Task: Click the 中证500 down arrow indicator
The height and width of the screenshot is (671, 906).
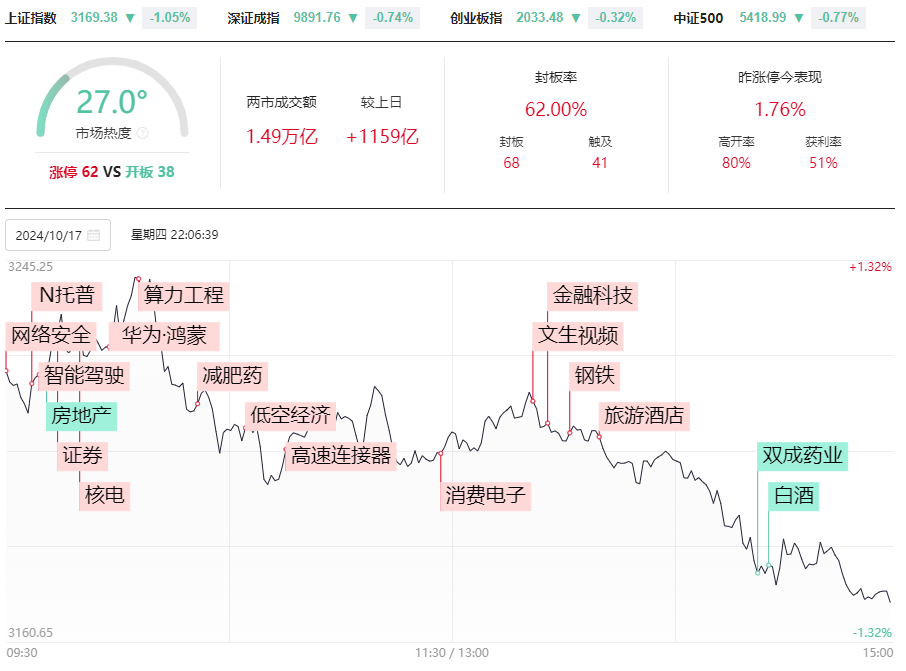Action: 799,18
